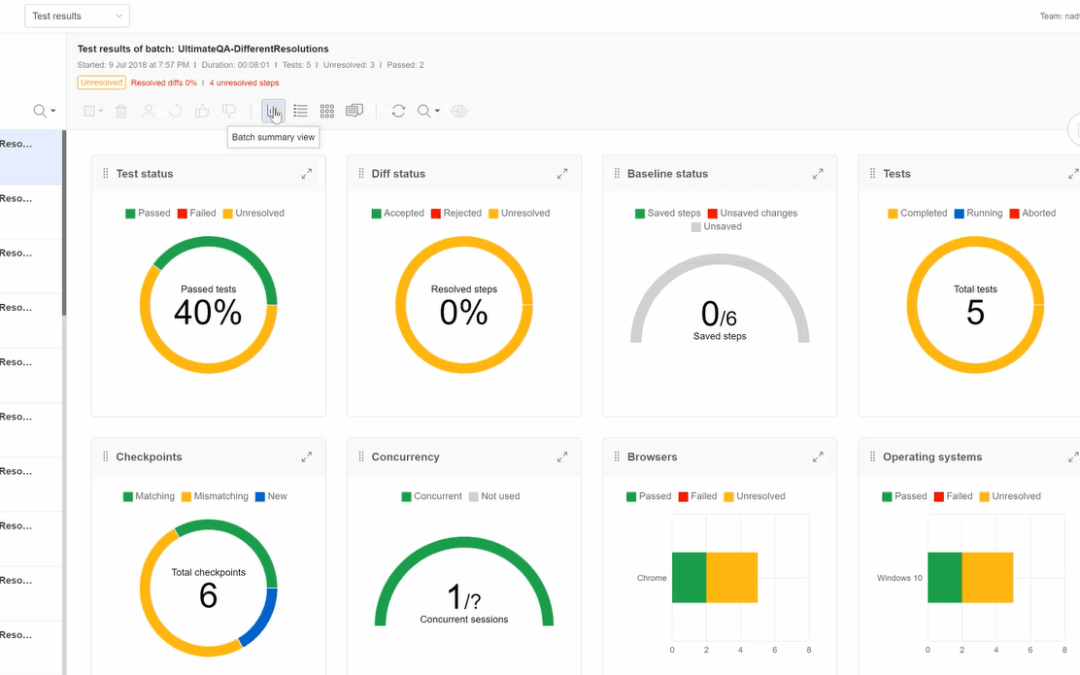This screenshot has width=1080, height=675.
Task: Click the 4 unresolved steps link
Action: 245,83
